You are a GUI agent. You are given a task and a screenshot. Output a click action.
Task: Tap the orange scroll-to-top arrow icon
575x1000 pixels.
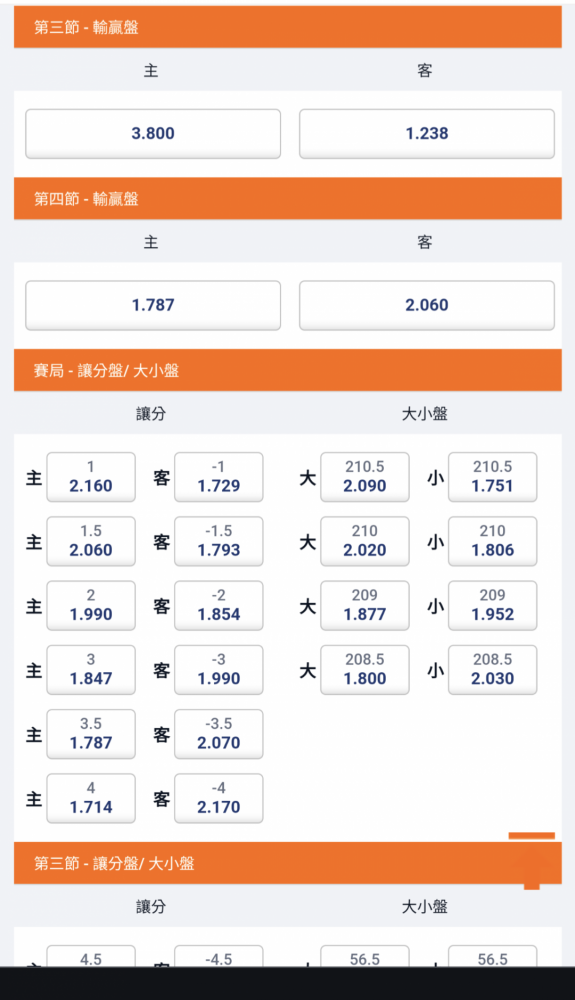(532, 860)
